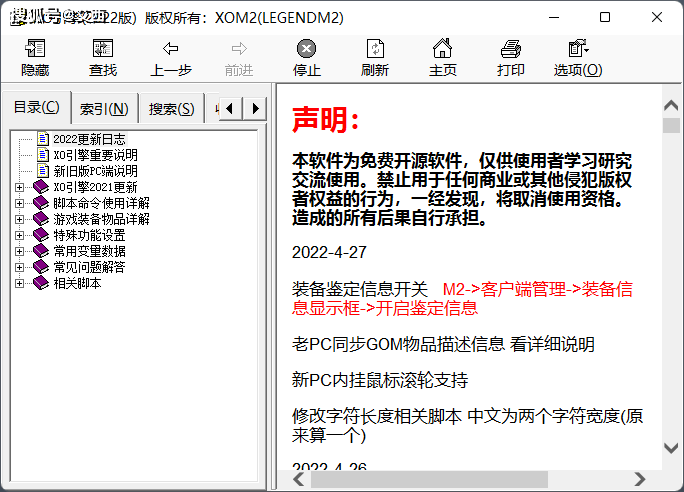Refresh page with 刷新 icon
The image size is (684, 492).
374,58
